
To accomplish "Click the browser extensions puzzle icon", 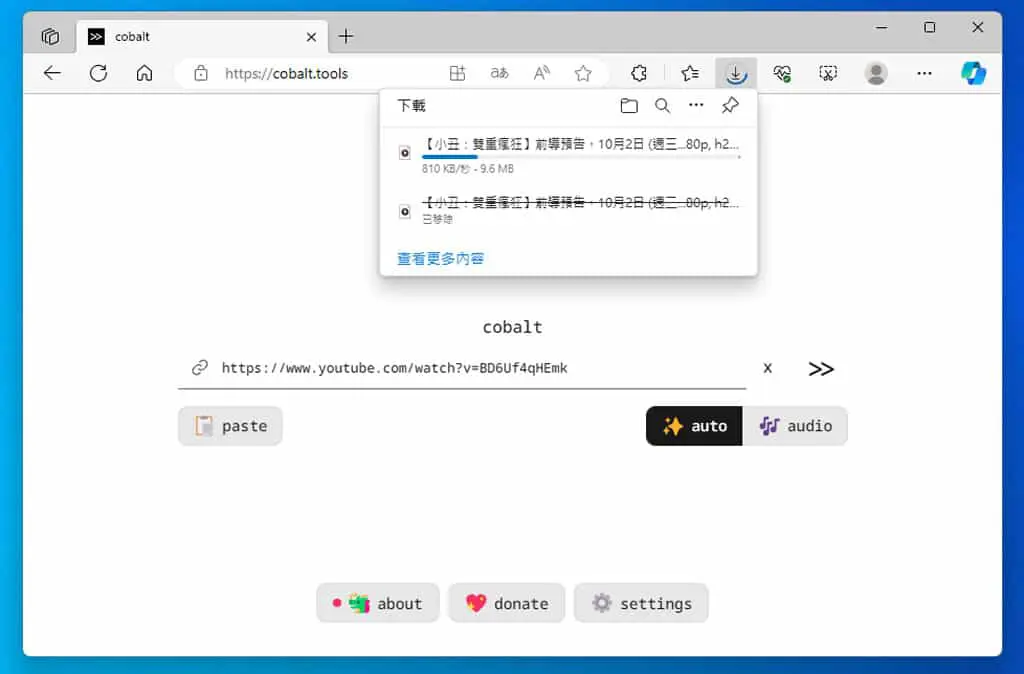I will 639,73.
